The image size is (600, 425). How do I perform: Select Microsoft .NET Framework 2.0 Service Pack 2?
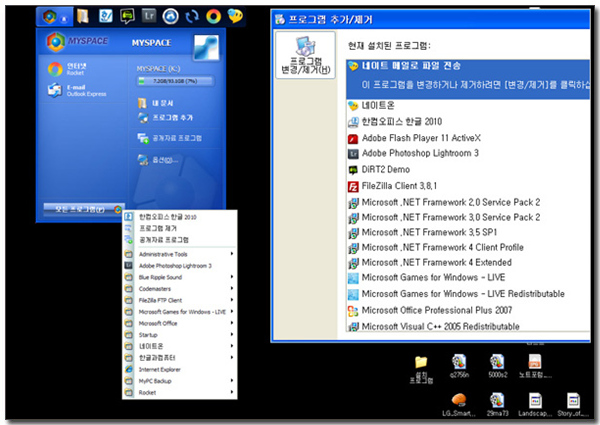point(468,202)
